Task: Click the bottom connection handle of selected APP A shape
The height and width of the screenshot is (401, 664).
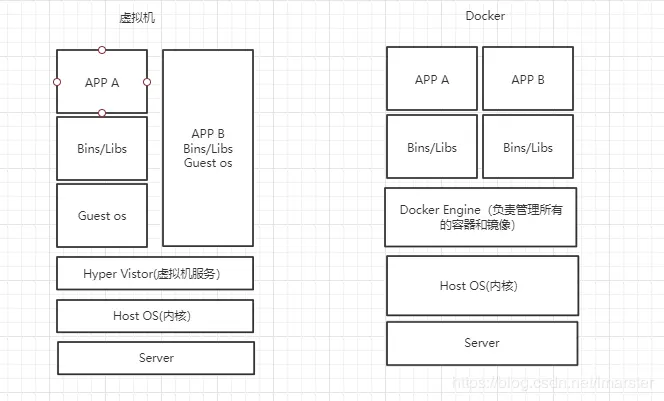Action: [x=102, y=113]
